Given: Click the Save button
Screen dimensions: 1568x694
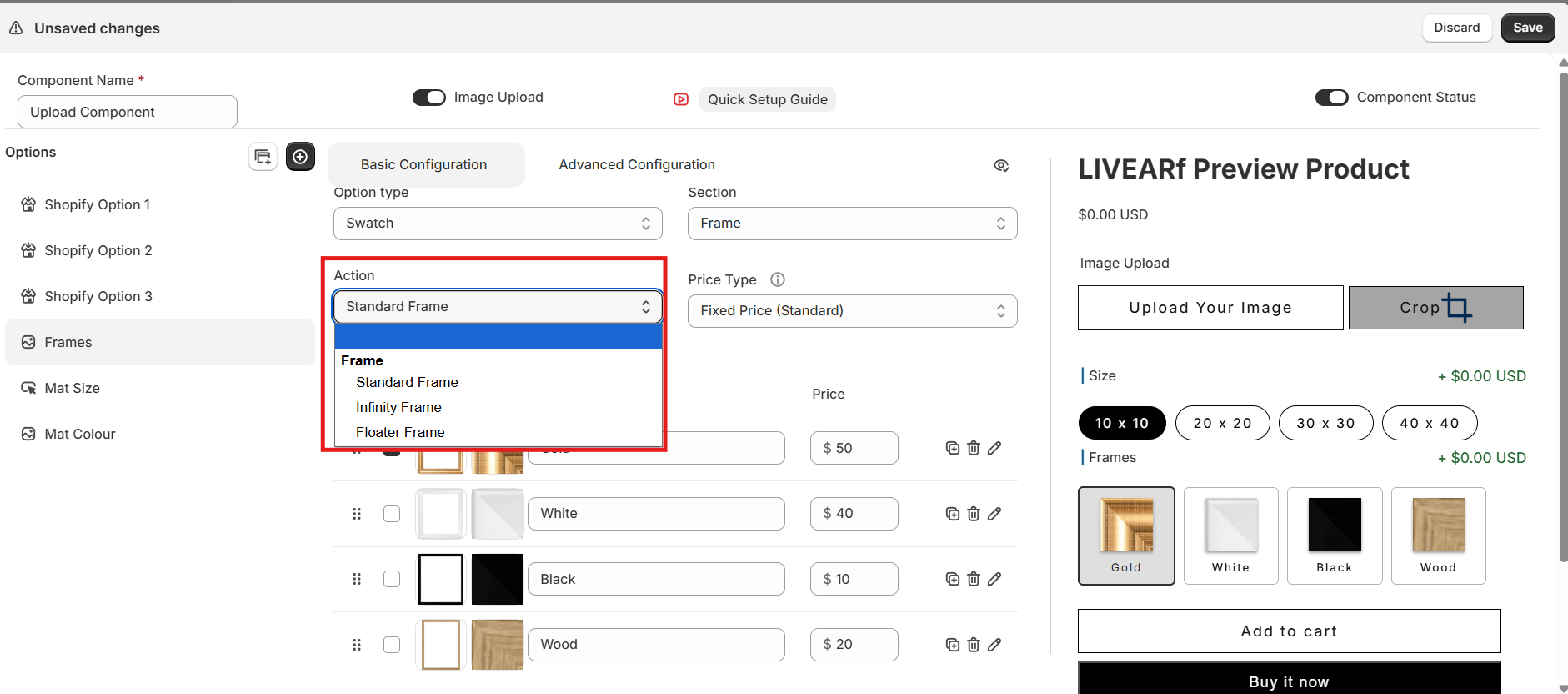Looking at the screenshot, I should point(1528,28).
